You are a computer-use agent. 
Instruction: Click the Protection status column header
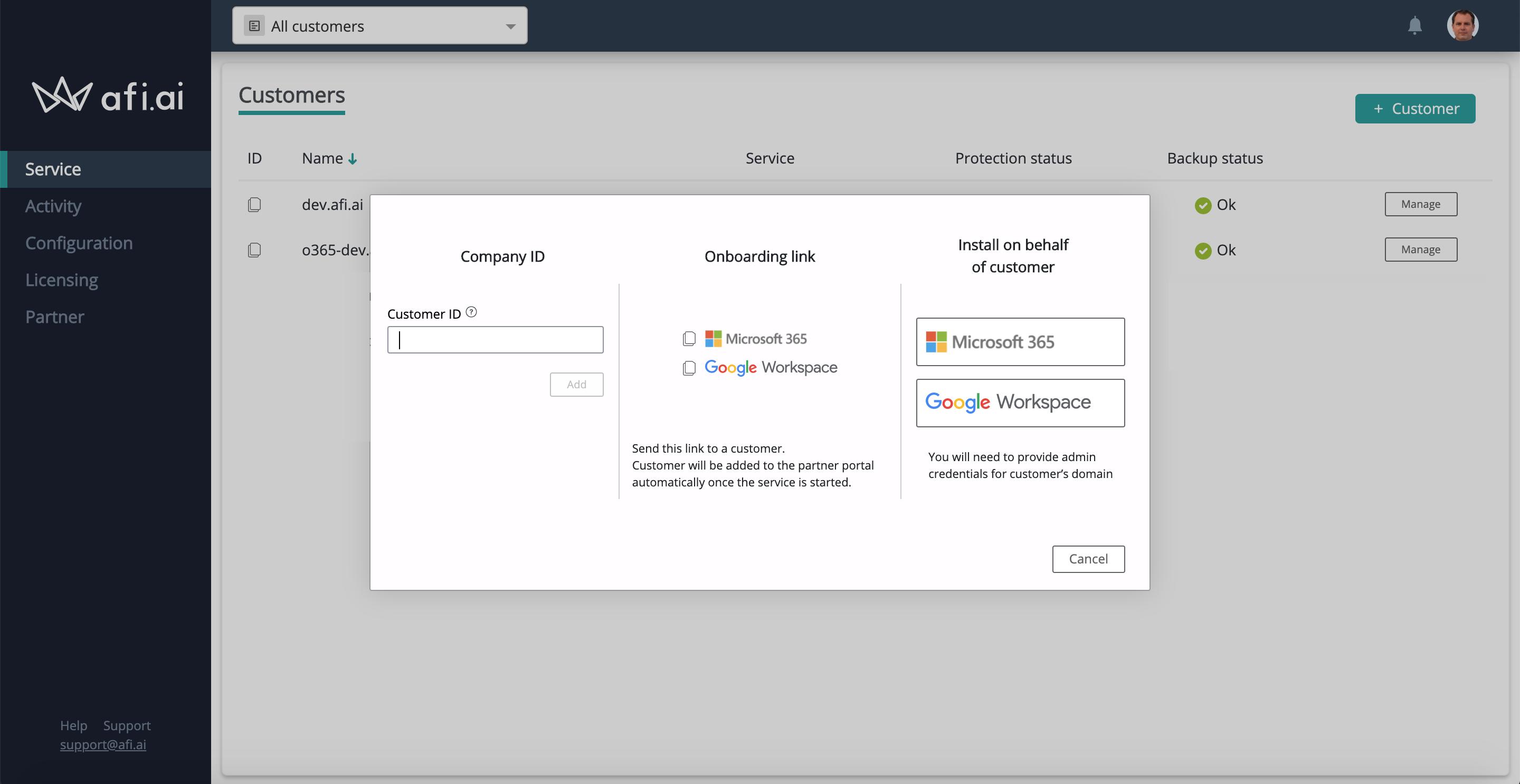click(1013, 158)
